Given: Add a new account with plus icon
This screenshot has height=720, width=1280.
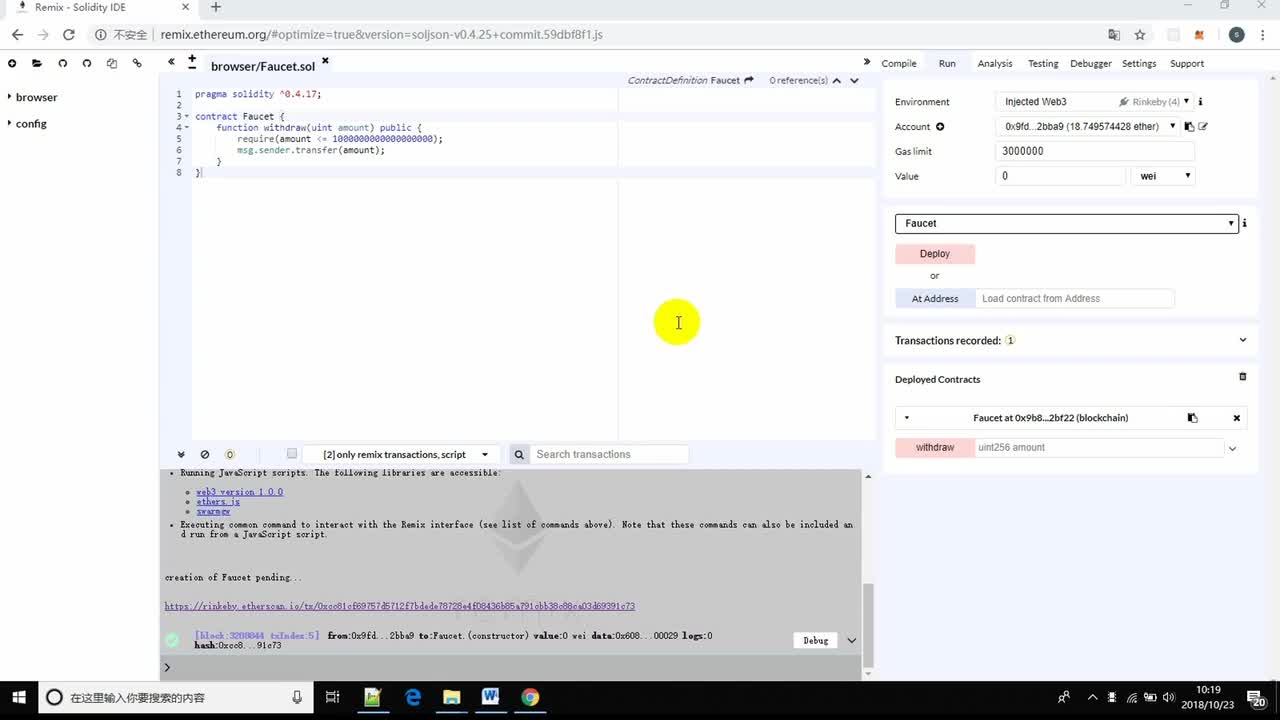Looking at the screenshot, I should coord(940,127).
